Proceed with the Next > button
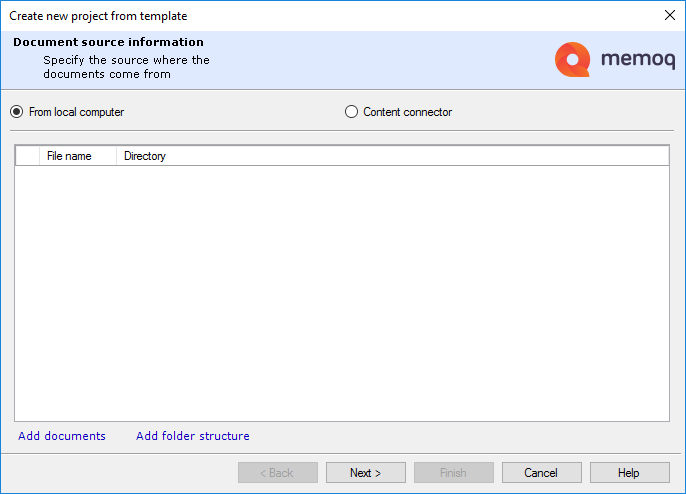Viewport: 686px width, 494px height. (366, 473)
